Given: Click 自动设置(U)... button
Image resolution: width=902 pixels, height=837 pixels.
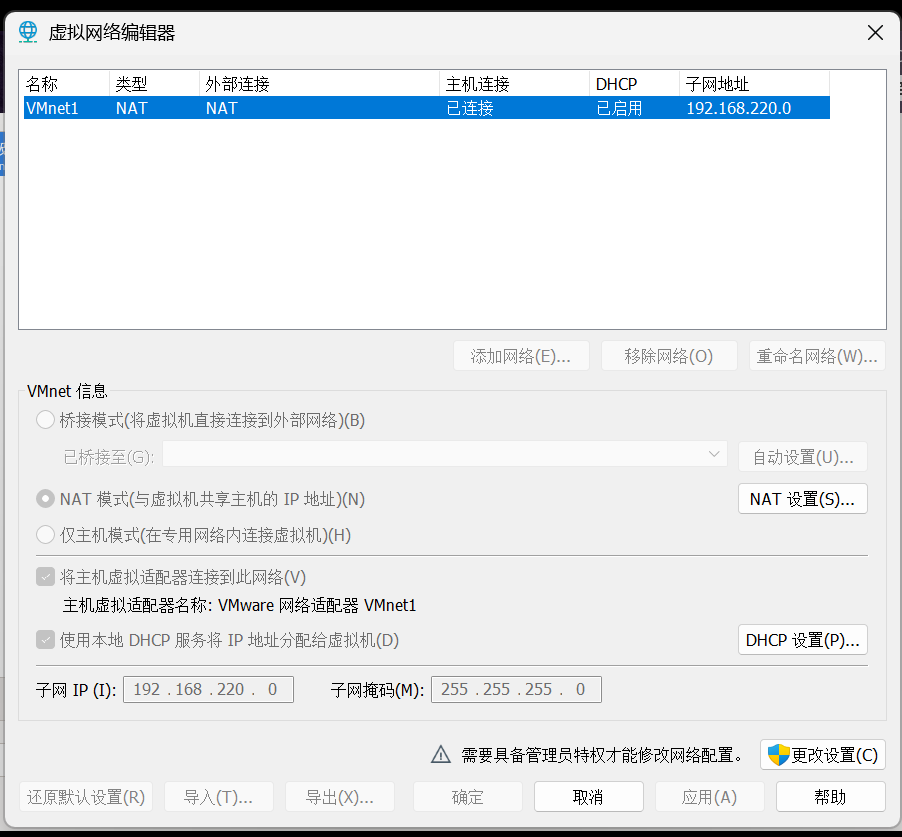Looking at the screenshot, I should pos(802,457).
